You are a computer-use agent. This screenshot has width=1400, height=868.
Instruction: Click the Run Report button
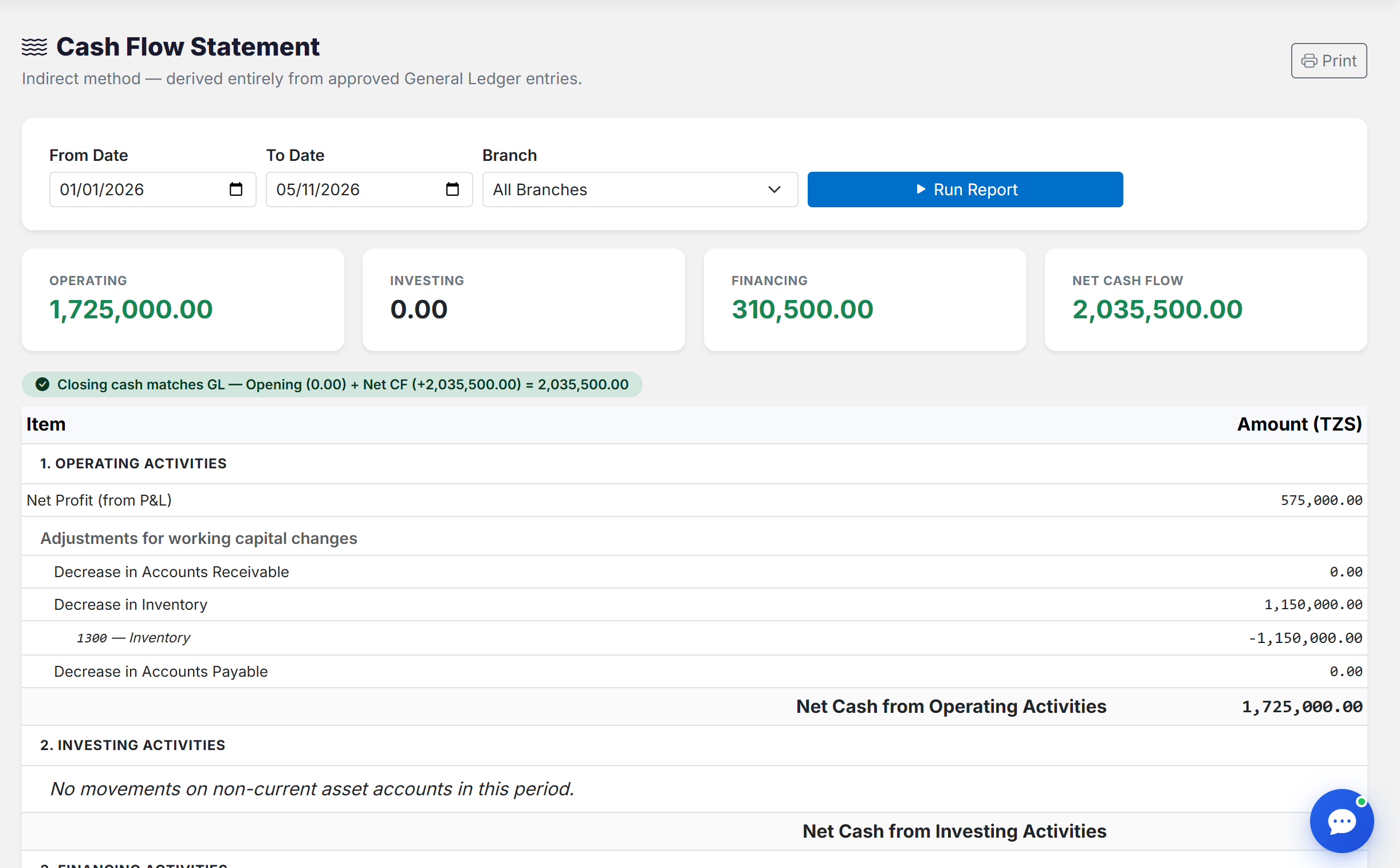(965, 190)
